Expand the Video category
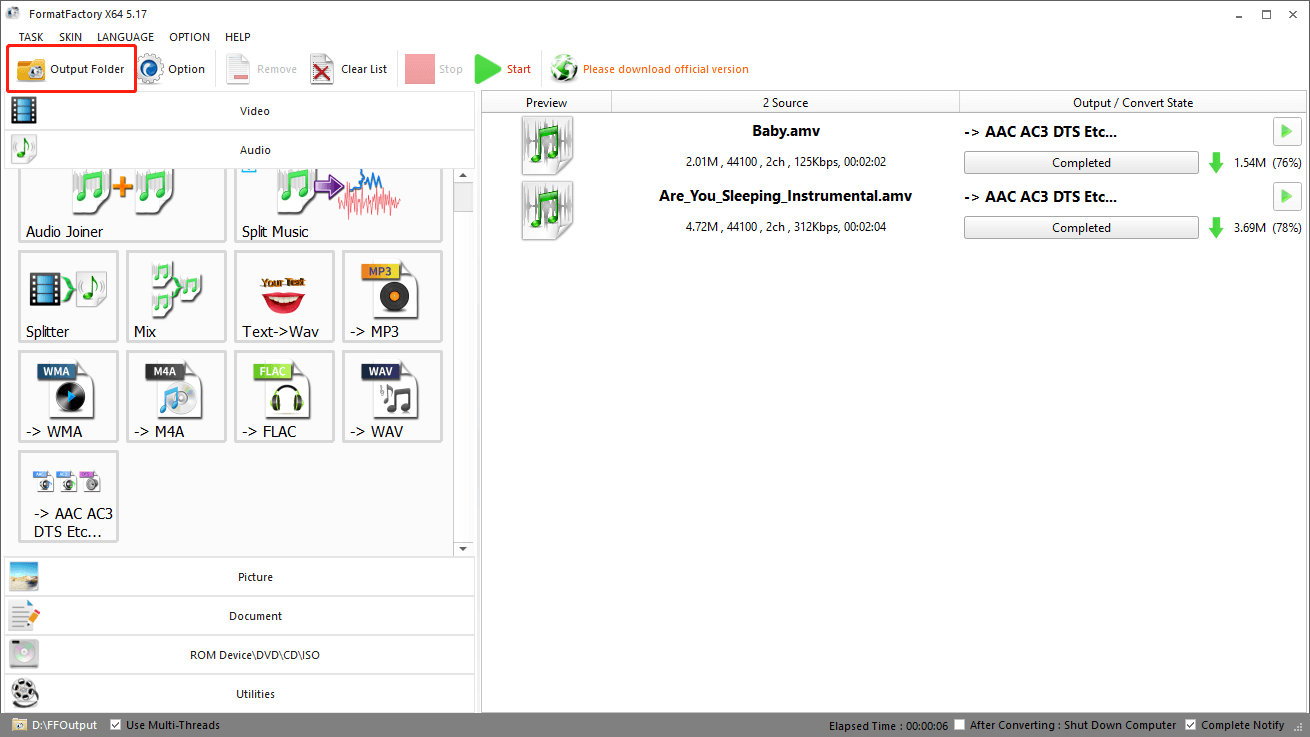 coord(240,111)
